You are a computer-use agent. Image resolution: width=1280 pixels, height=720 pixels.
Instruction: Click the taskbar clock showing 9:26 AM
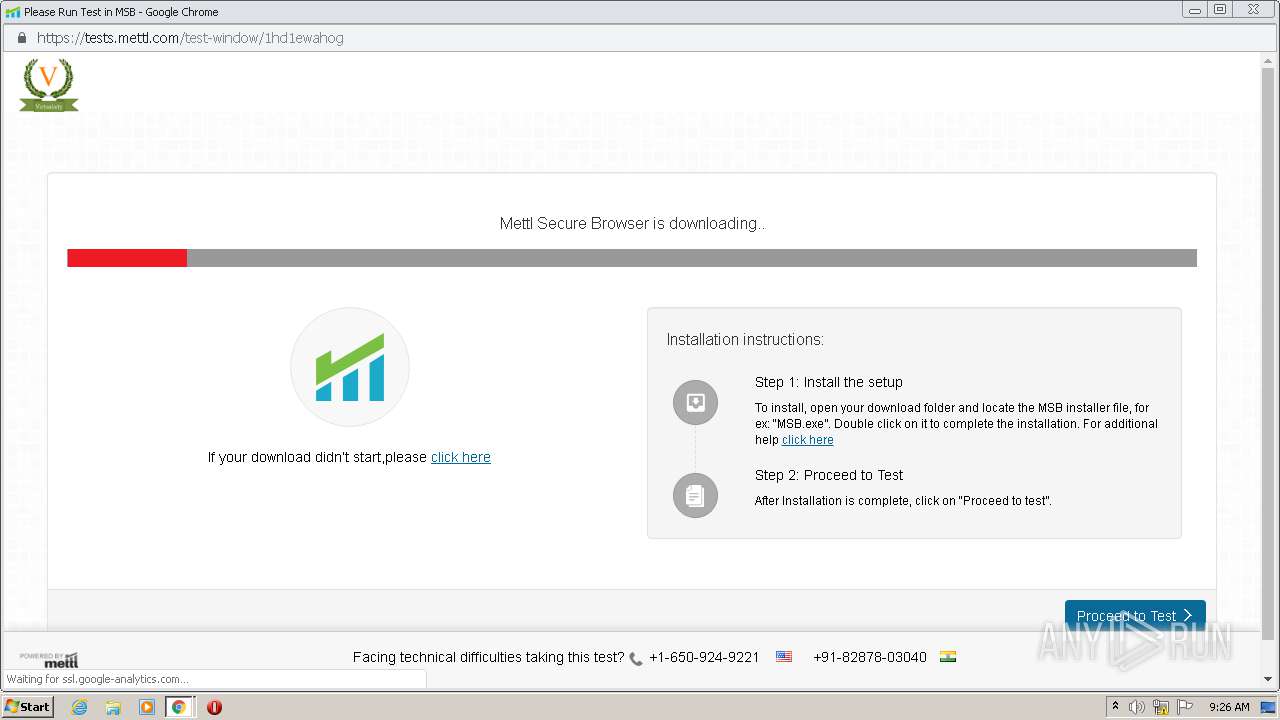[1229, 707]
